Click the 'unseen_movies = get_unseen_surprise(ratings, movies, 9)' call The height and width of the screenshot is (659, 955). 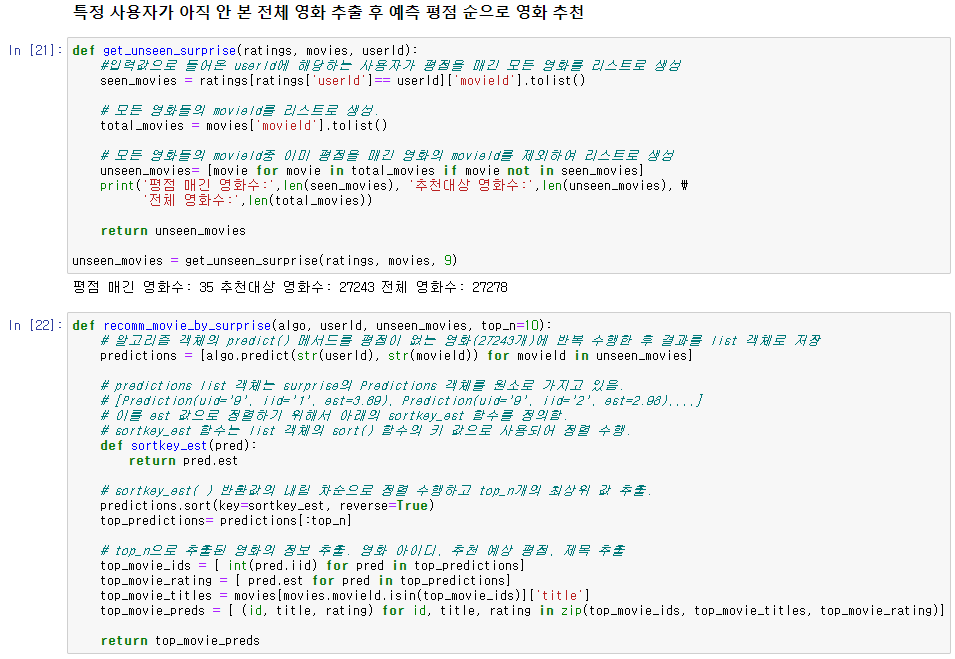tap(264, 261)
